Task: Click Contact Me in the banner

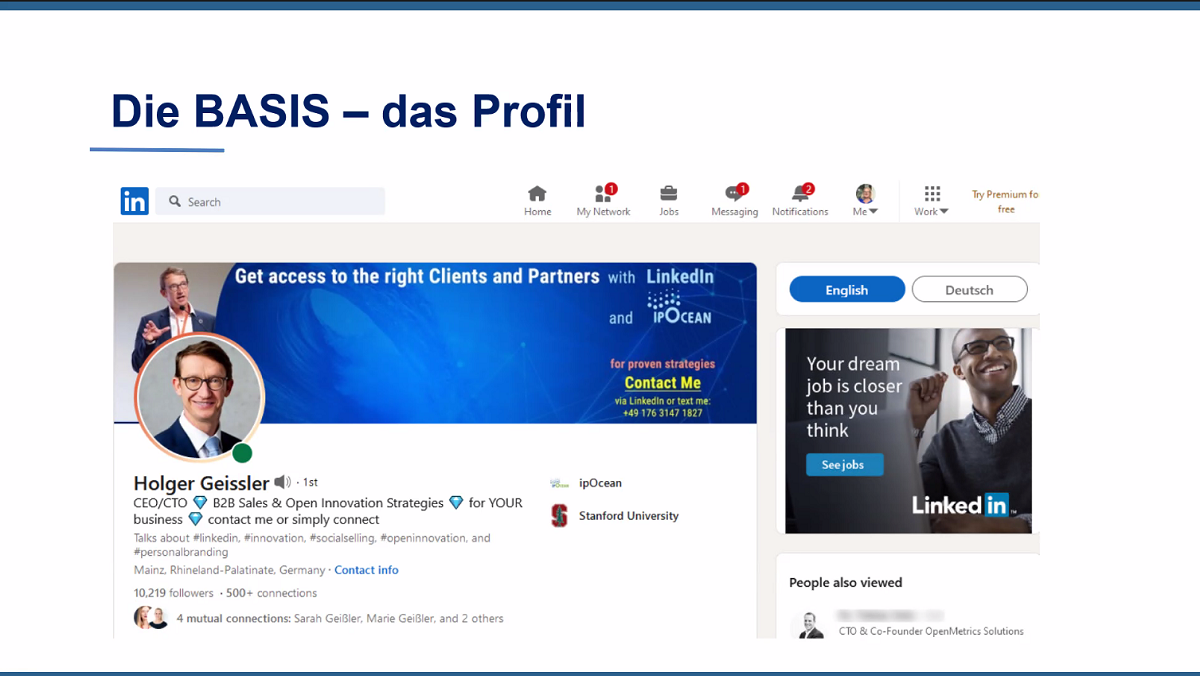Action: pos(663,383)
